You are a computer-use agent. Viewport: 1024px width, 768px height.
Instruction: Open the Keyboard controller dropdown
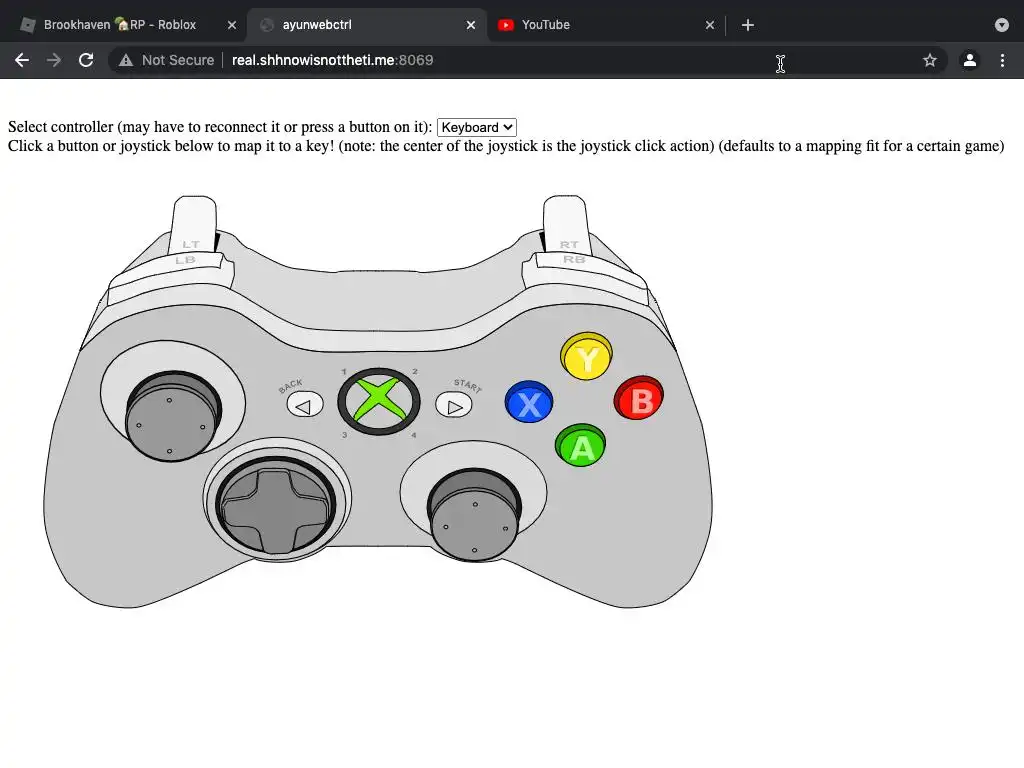click(x=477, y=127)
